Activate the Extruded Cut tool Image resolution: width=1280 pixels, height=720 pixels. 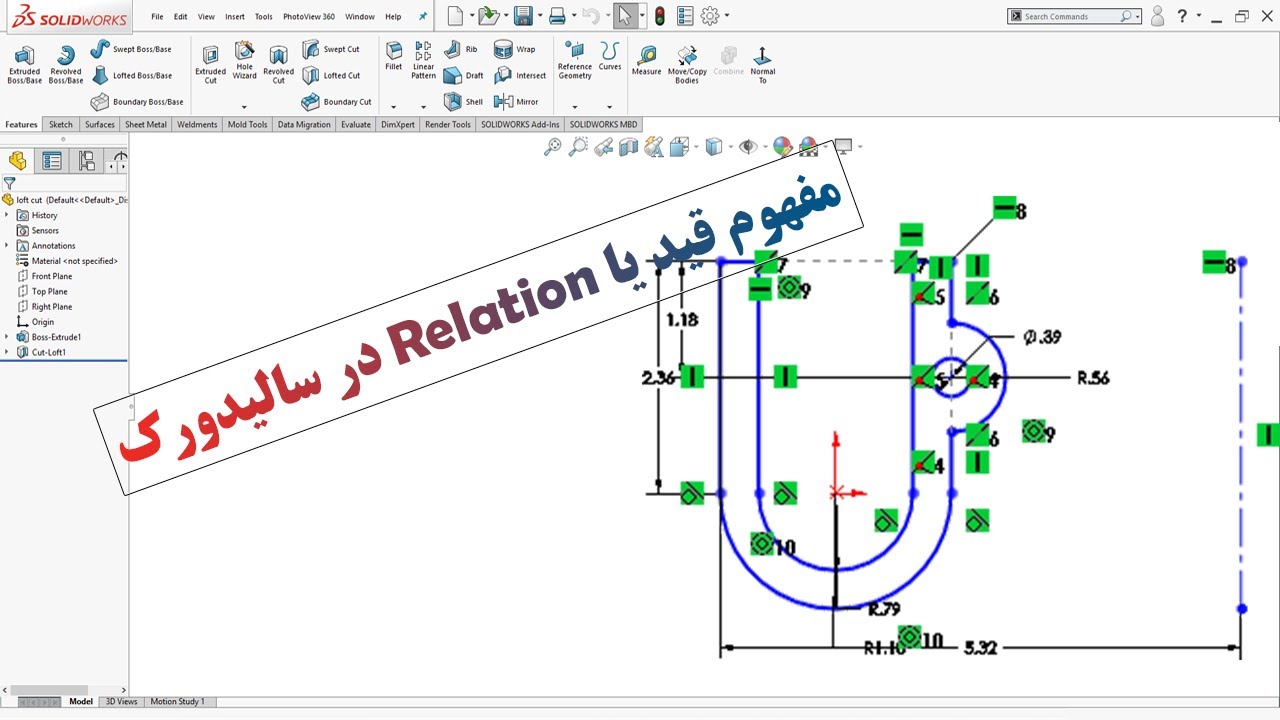(210, 64)
